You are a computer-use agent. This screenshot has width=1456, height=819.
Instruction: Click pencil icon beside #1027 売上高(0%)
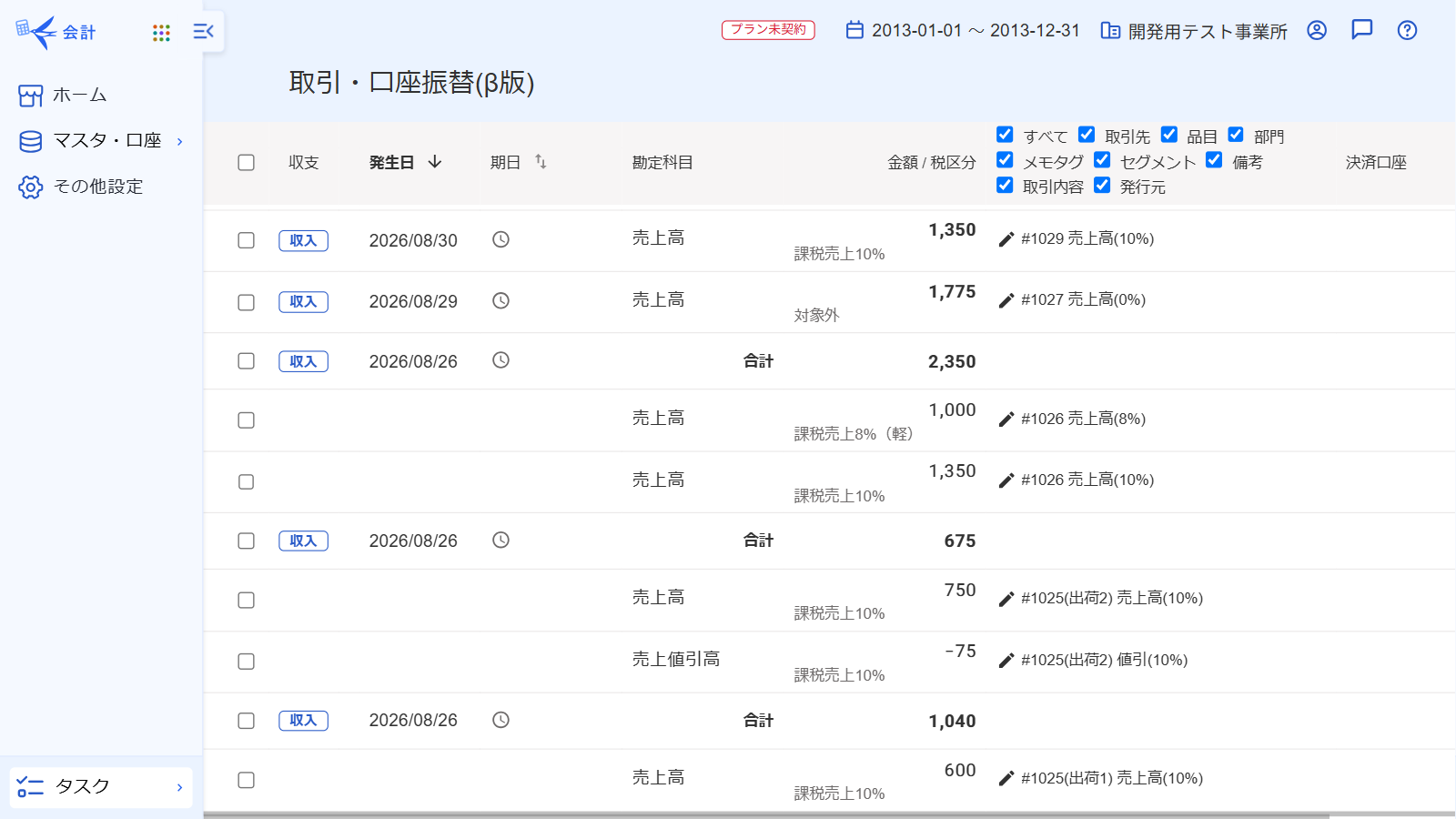pos(1006,300)
